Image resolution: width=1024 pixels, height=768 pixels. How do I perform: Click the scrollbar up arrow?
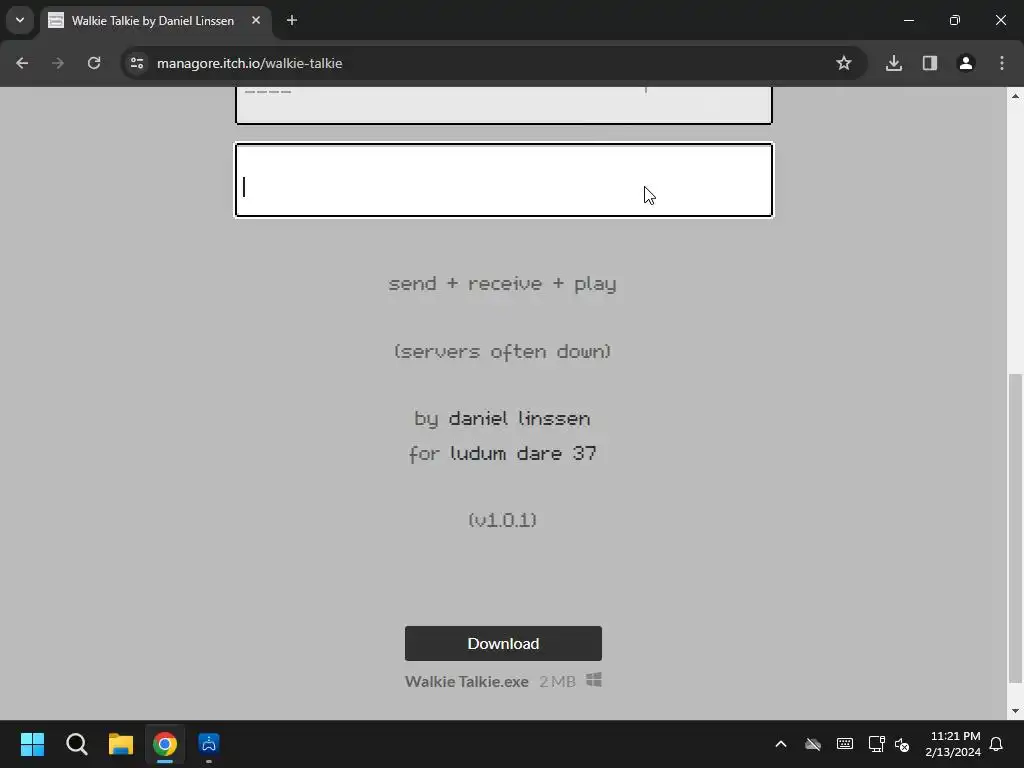(1015, 96)
